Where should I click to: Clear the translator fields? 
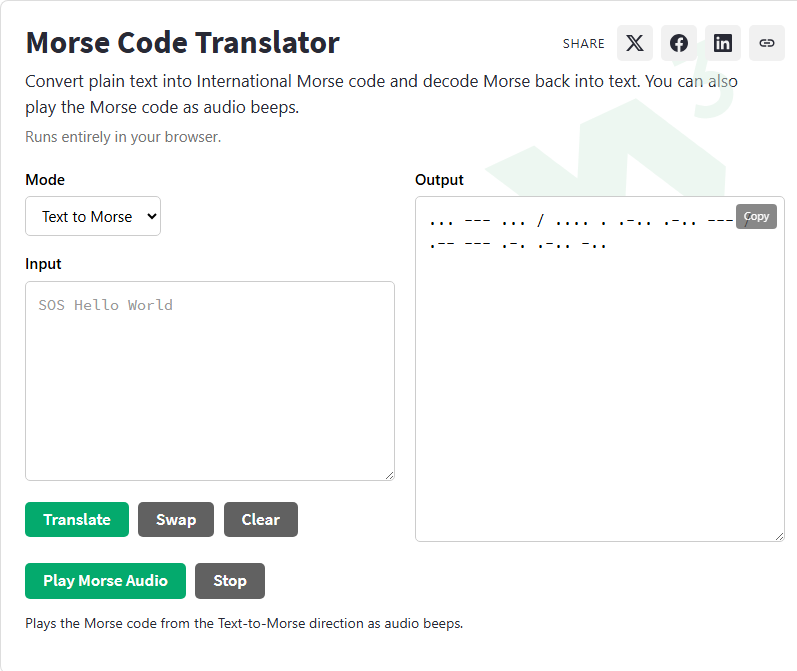click(261, 520)
